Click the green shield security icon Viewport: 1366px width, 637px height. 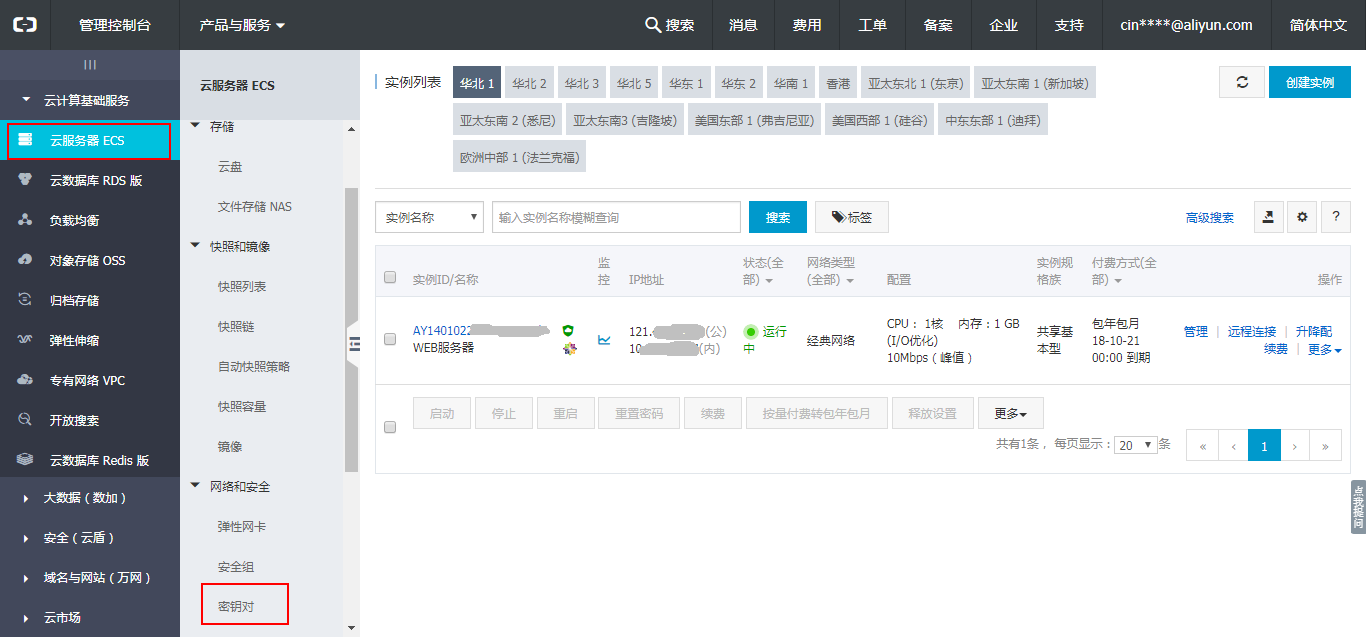tap(568, 330)
